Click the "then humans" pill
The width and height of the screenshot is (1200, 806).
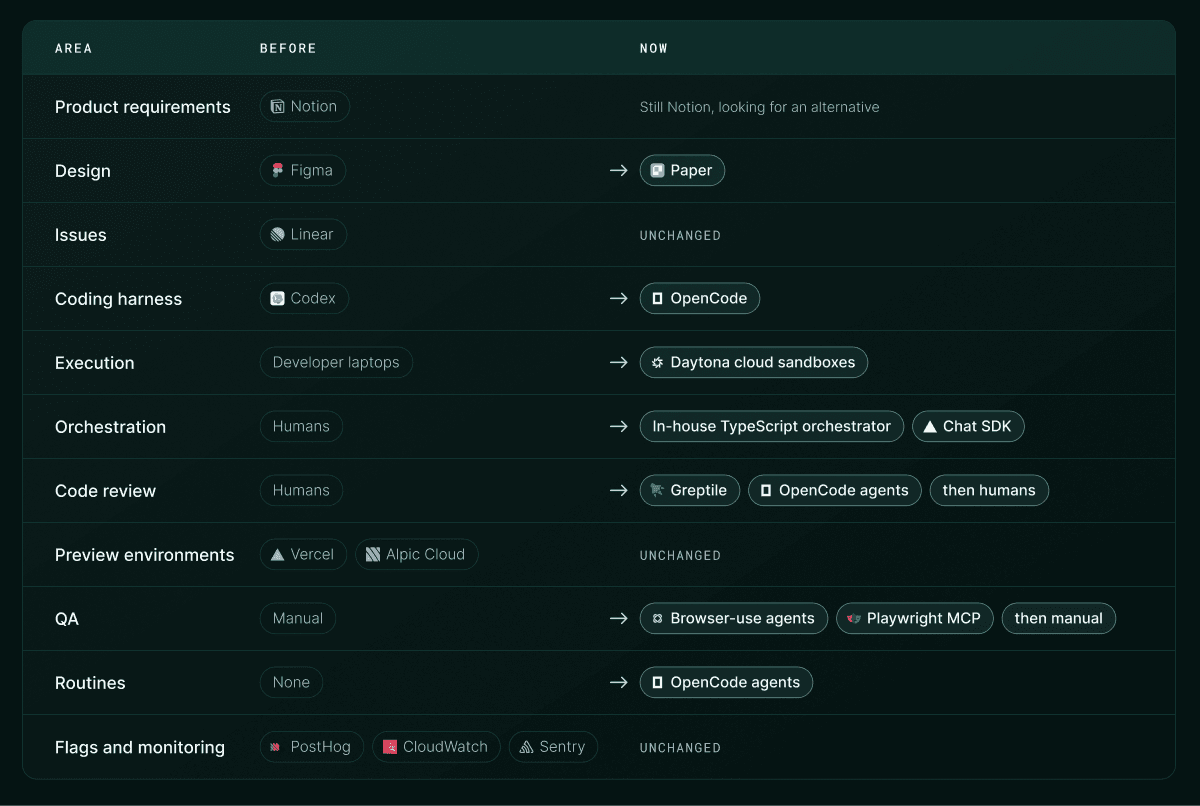989,491
